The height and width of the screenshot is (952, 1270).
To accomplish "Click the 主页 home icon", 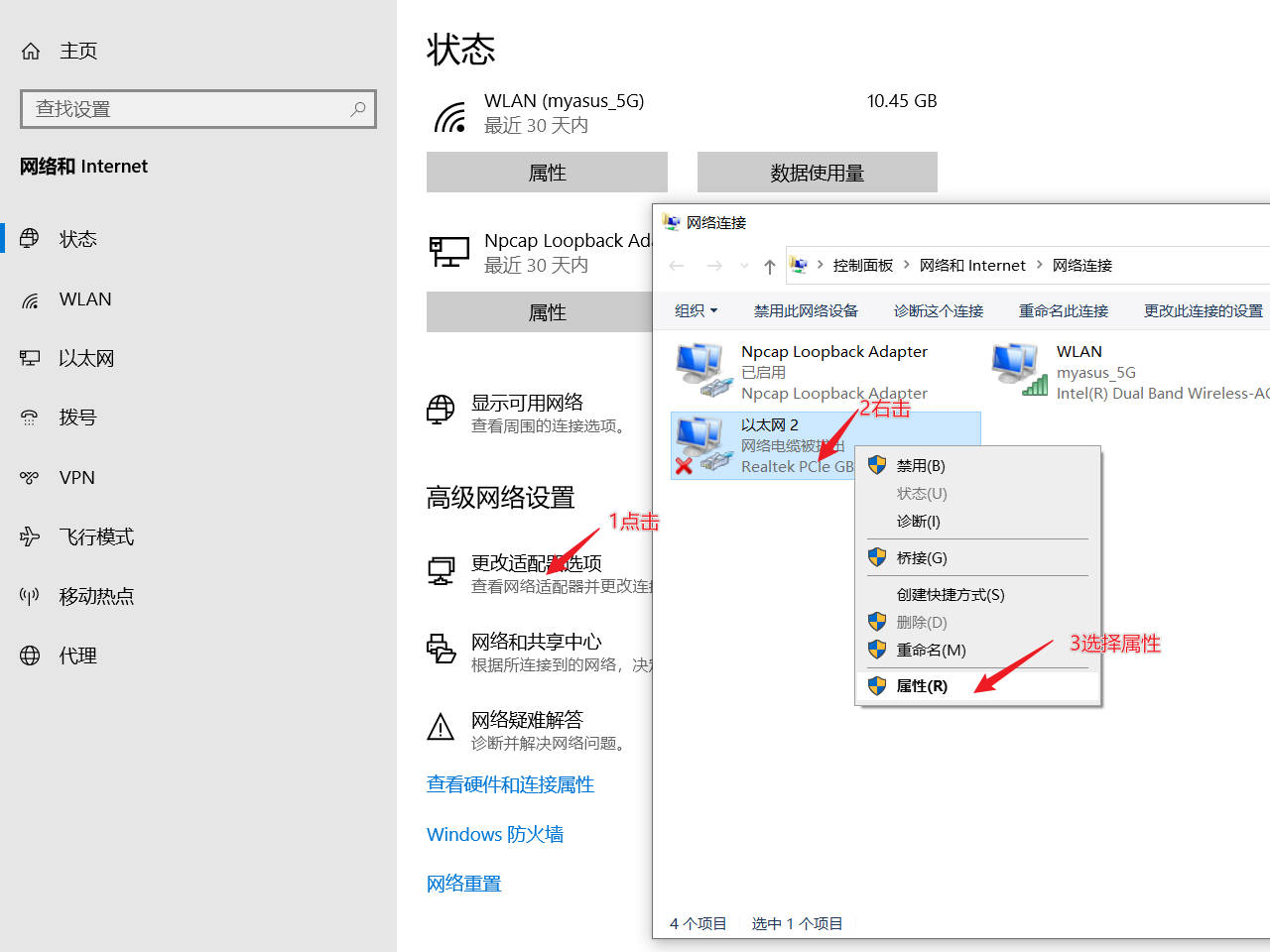I will tap(30, 50).
